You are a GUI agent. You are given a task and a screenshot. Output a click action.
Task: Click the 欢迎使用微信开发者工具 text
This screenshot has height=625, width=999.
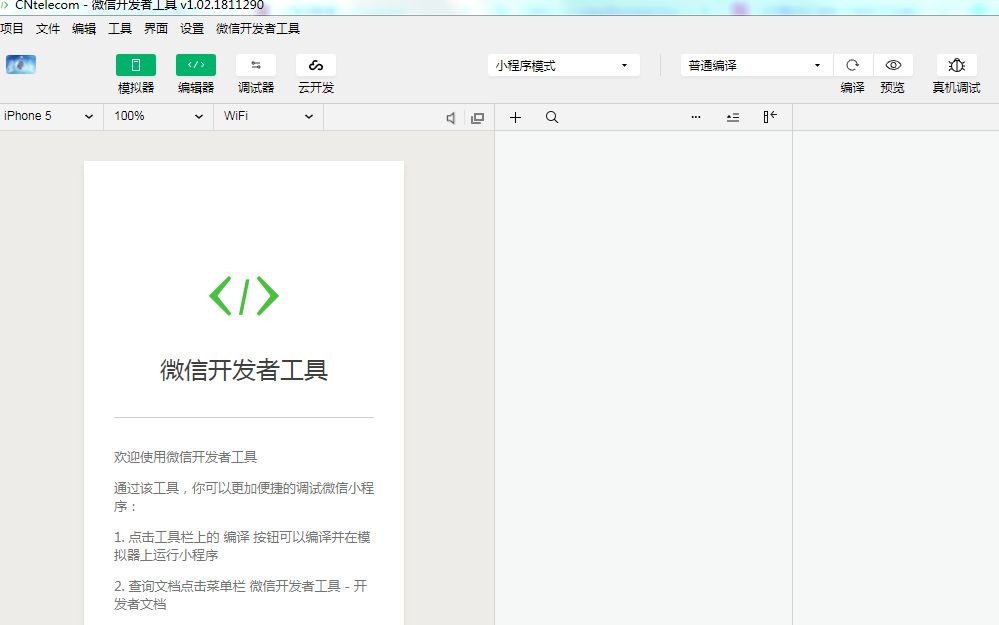pos(185,457)
